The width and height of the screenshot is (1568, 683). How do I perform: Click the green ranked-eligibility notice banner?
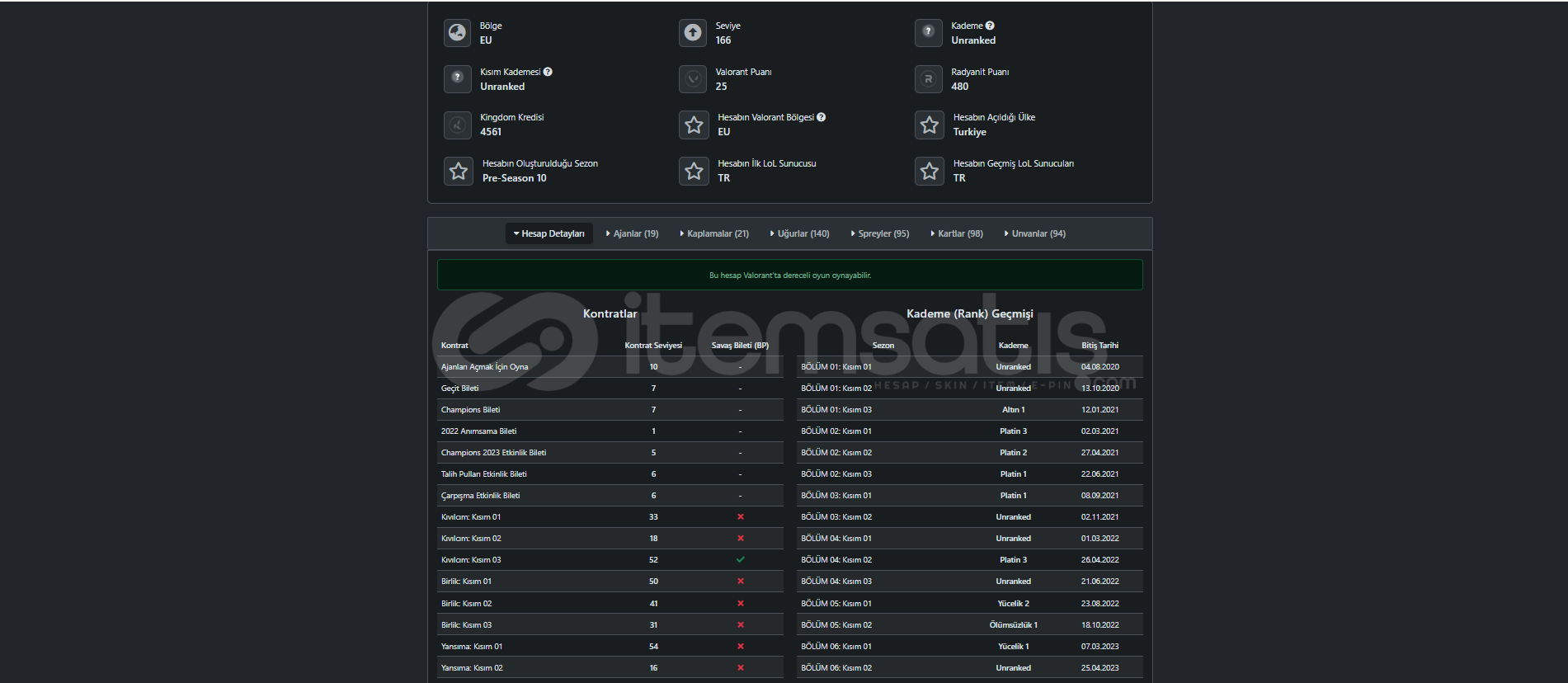click(790, 275)
